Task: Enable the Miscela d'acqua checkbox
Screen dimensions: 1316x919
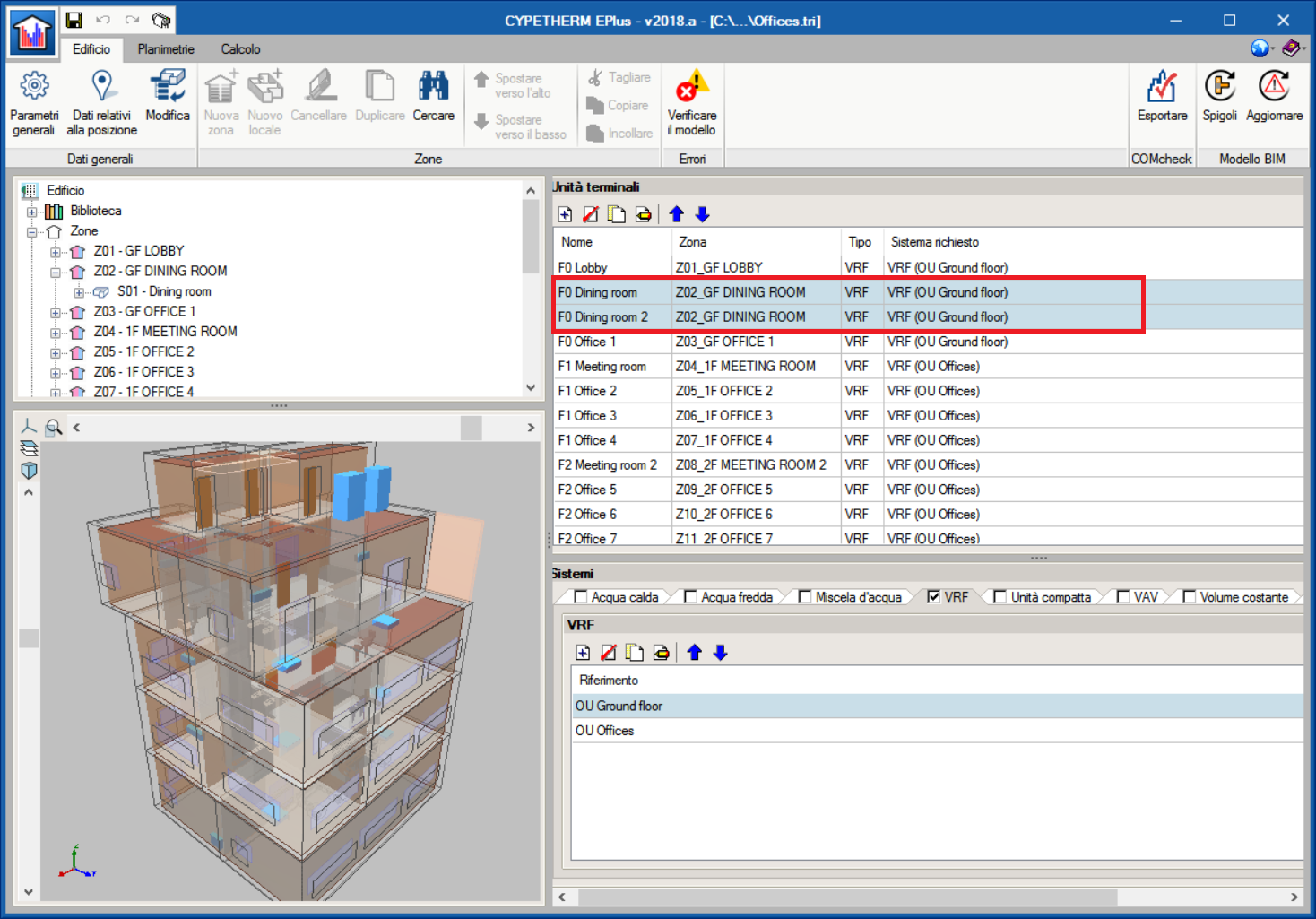Action: pyautogui.click(x=805, y=597)
